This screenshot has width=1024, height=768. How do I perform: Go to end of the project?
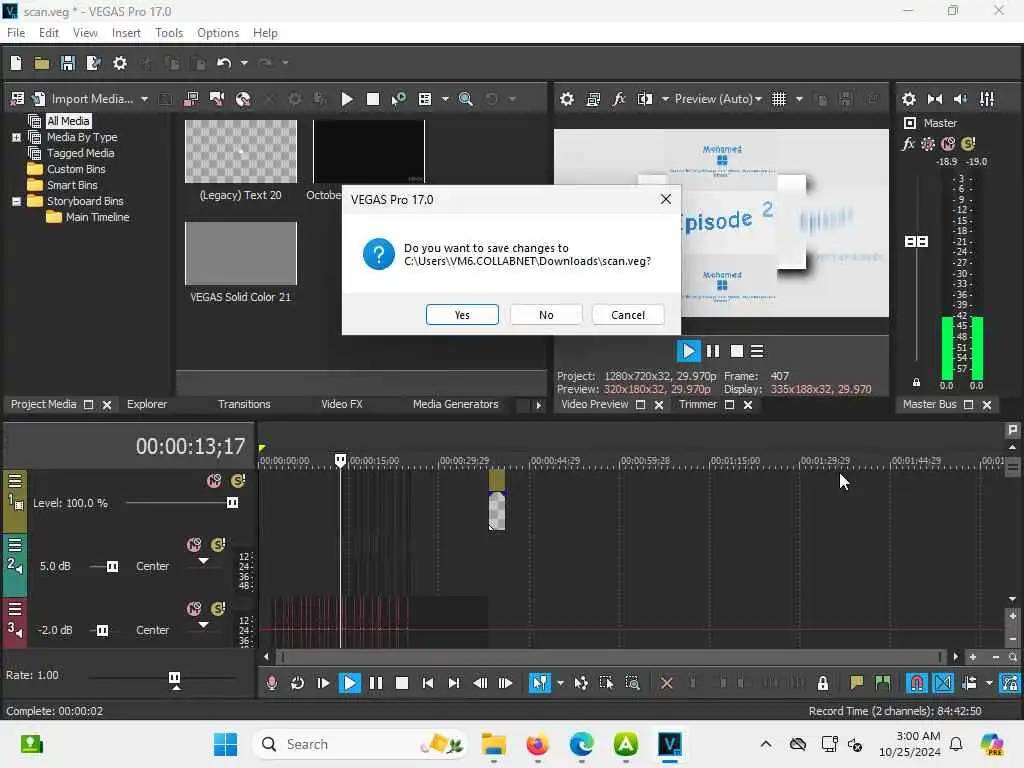point(454,683)
